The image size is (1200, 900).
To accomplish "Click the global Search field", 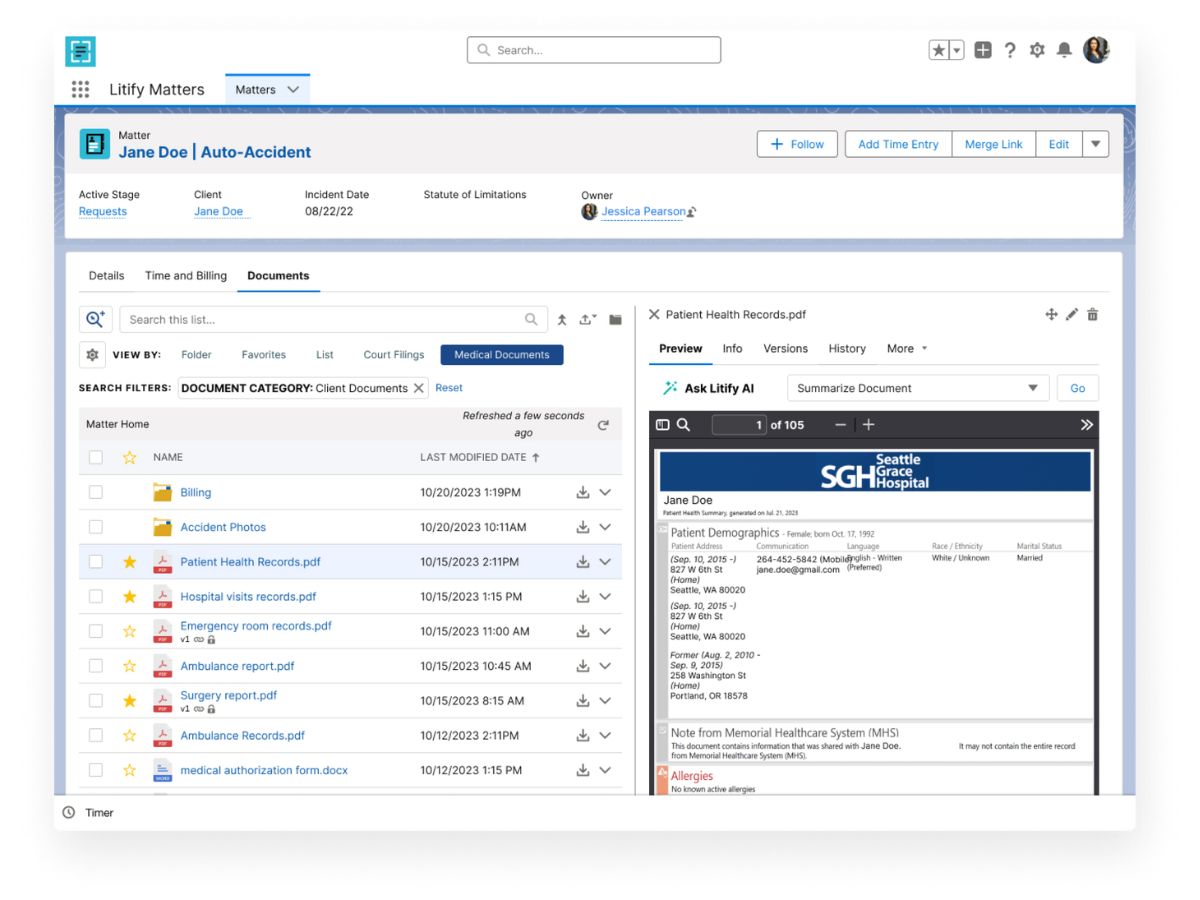I will [x=594, y=50].
